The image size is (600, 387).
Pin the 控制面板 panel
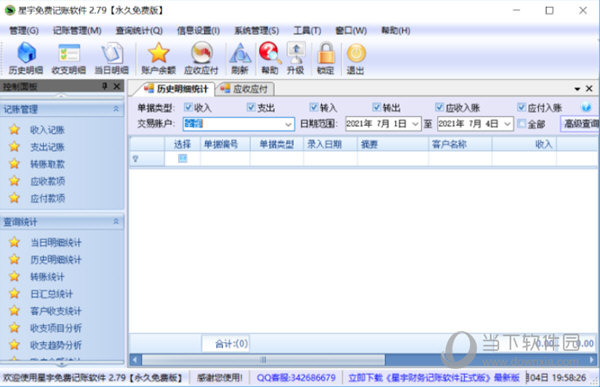104,86
